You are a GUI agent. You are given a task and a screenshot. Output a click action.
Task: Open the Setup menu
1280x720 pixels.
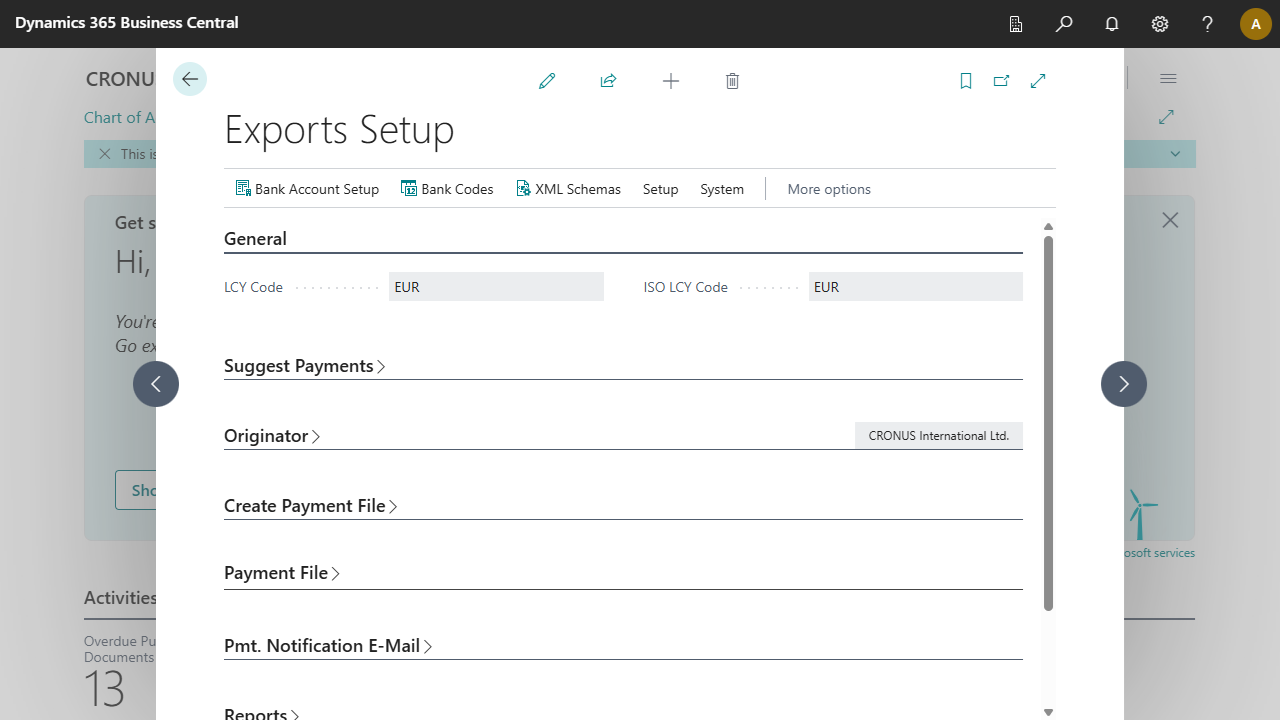point(660,189)
